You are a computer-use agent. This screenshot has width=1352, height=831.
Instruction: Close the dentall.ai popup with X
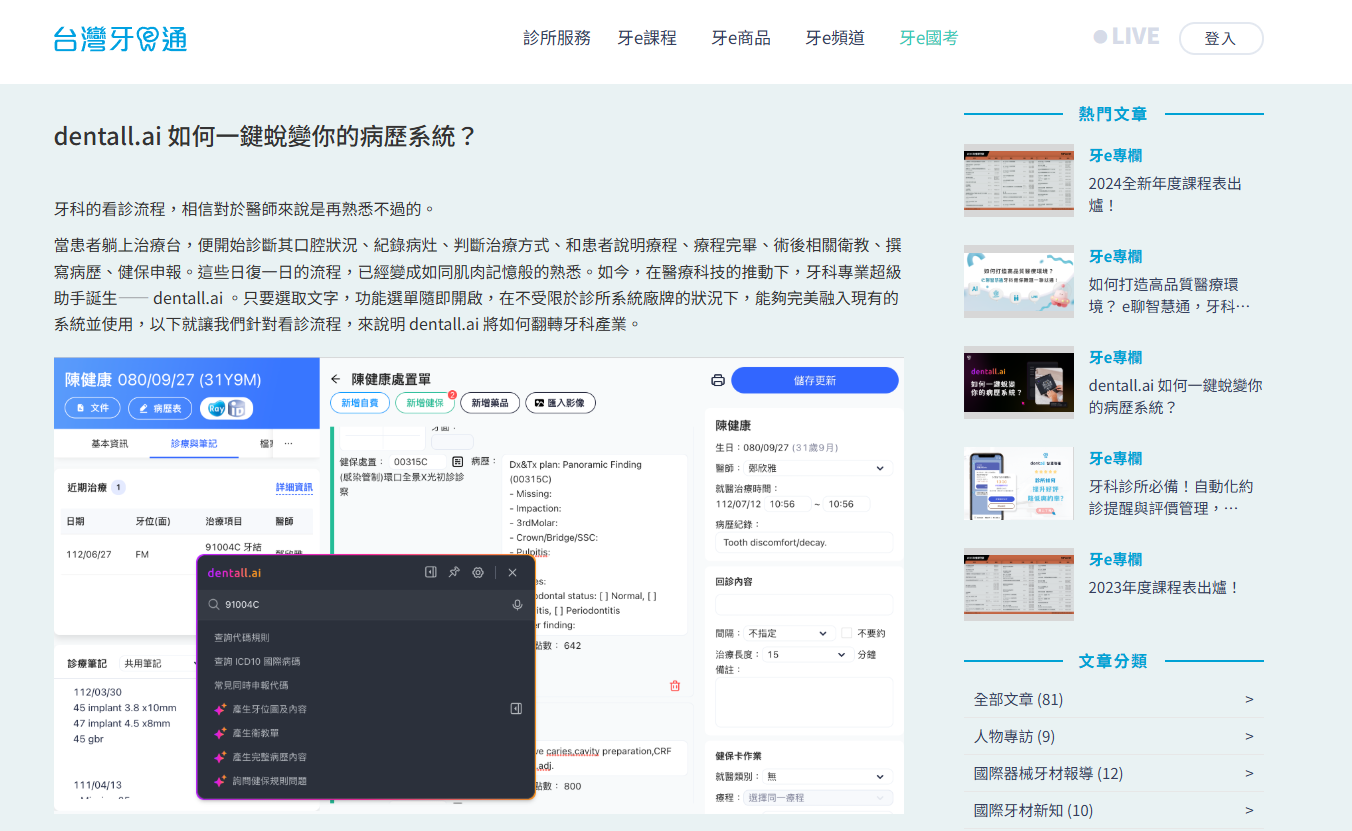coord(512,573)
